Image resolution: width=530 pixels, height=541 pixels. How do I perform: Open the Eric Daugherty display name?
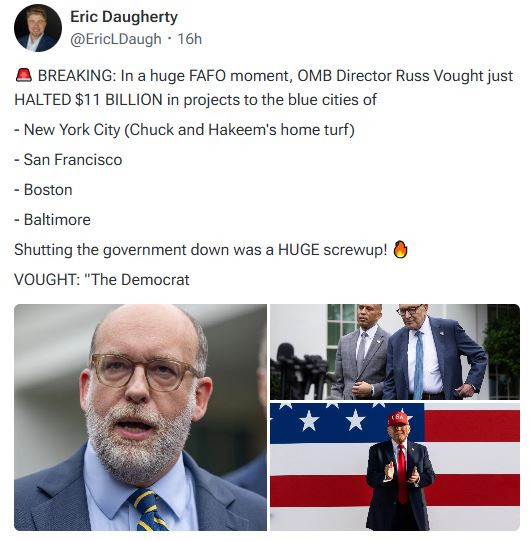(124, 17)
